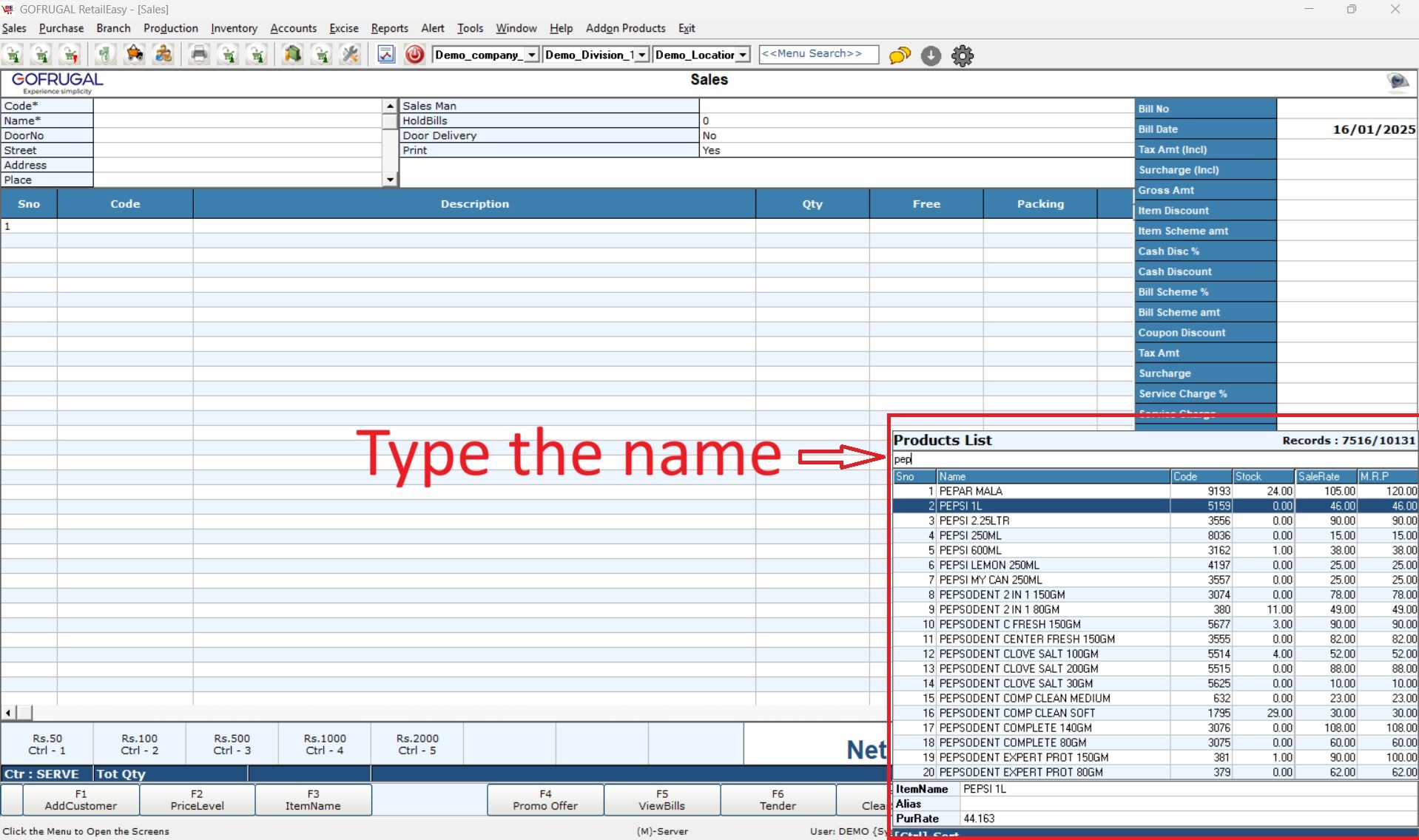The width and height of the screenshot is (1419, 840).
Task: Open the Reports menu
Action: [x=389, y=28]
